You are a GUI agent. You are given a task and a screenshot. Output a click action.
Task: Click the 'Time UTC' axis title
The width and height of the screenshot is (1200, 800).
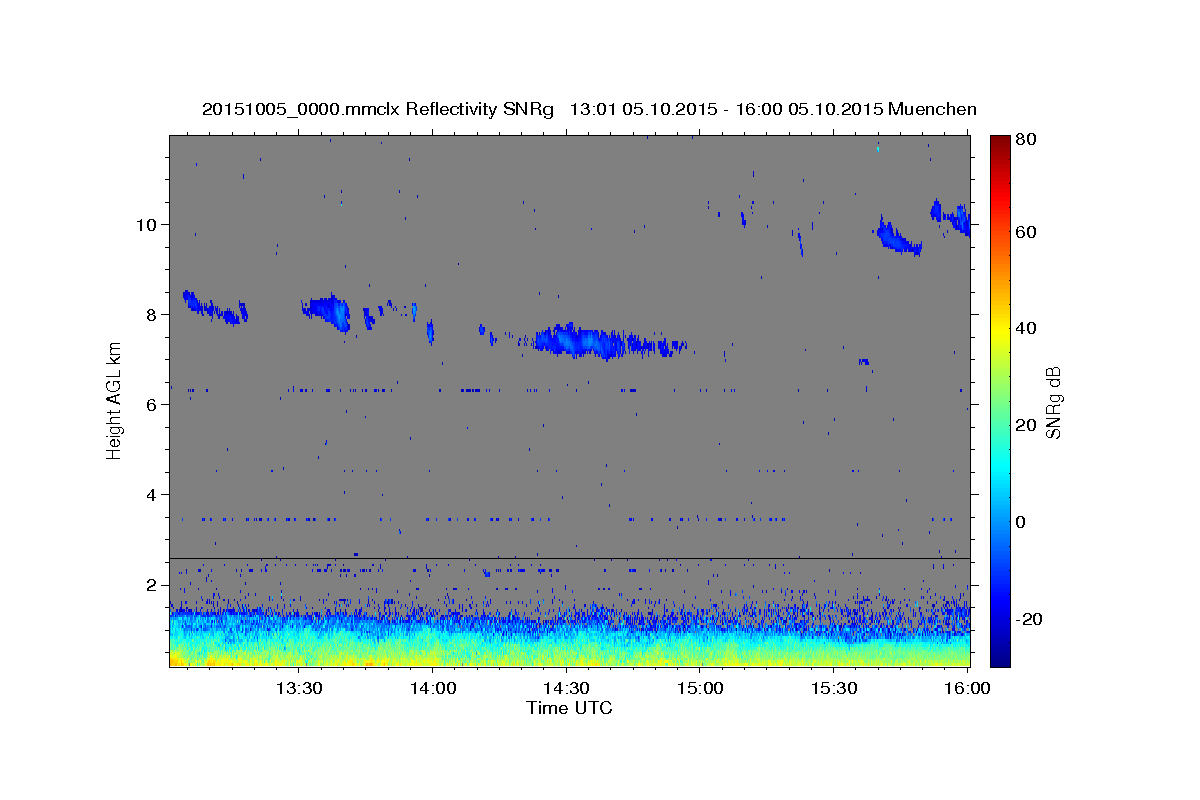click(569, 708)
